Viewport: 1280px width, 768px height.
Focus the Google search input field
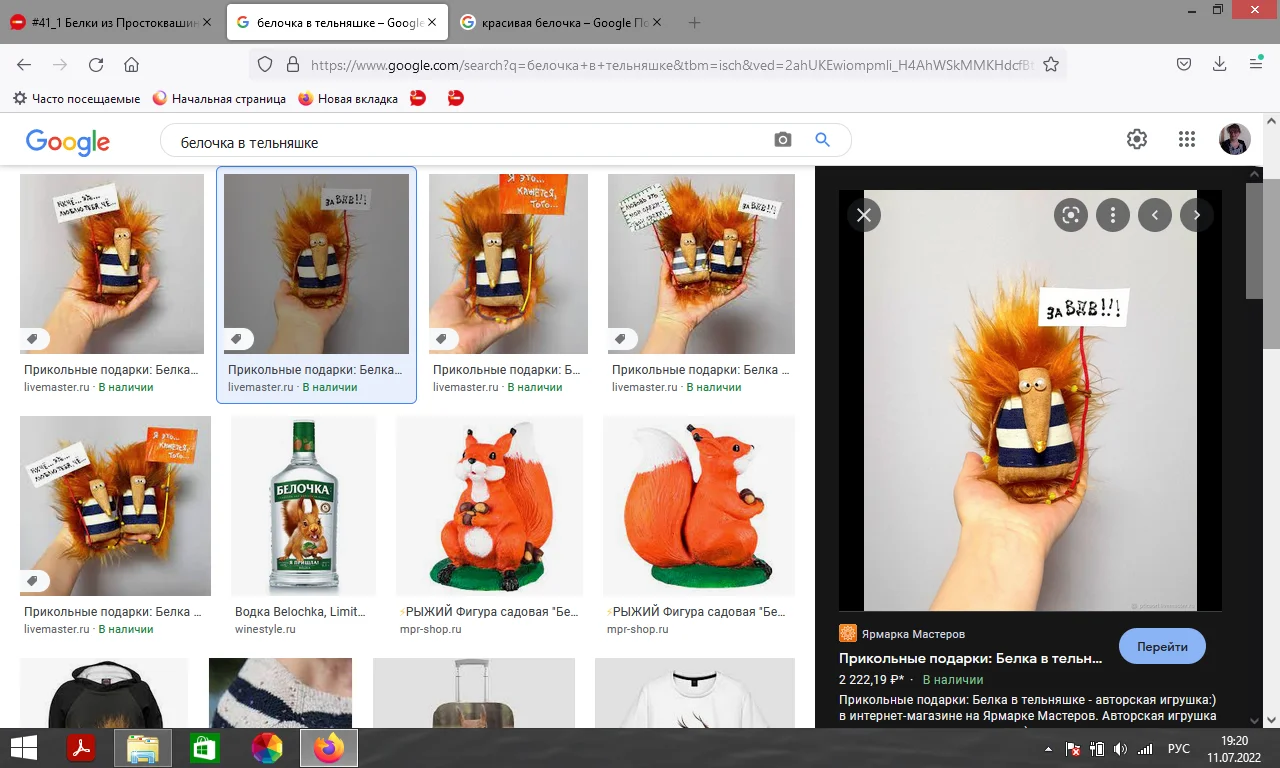(470, 142)
